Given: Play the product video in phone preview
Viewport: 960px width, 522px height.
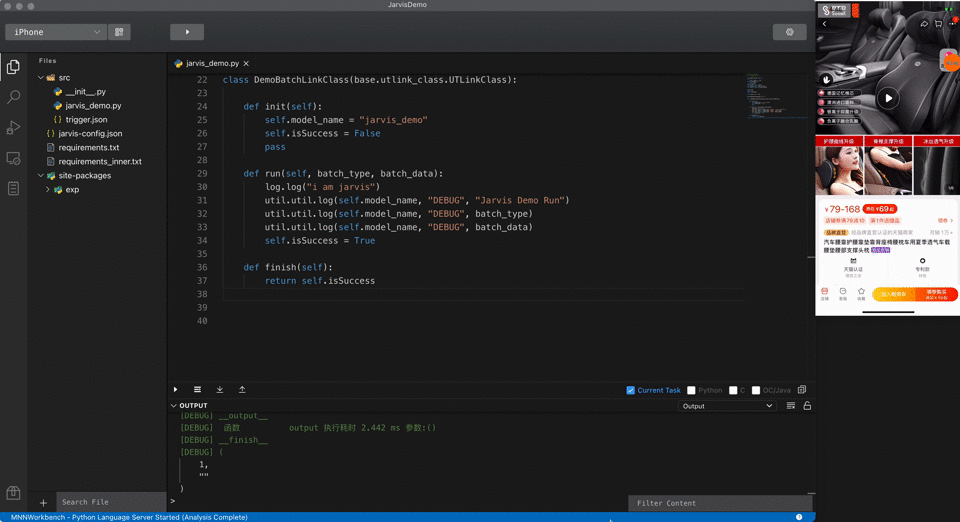Looking at the screenshot, I should point(888,98).
